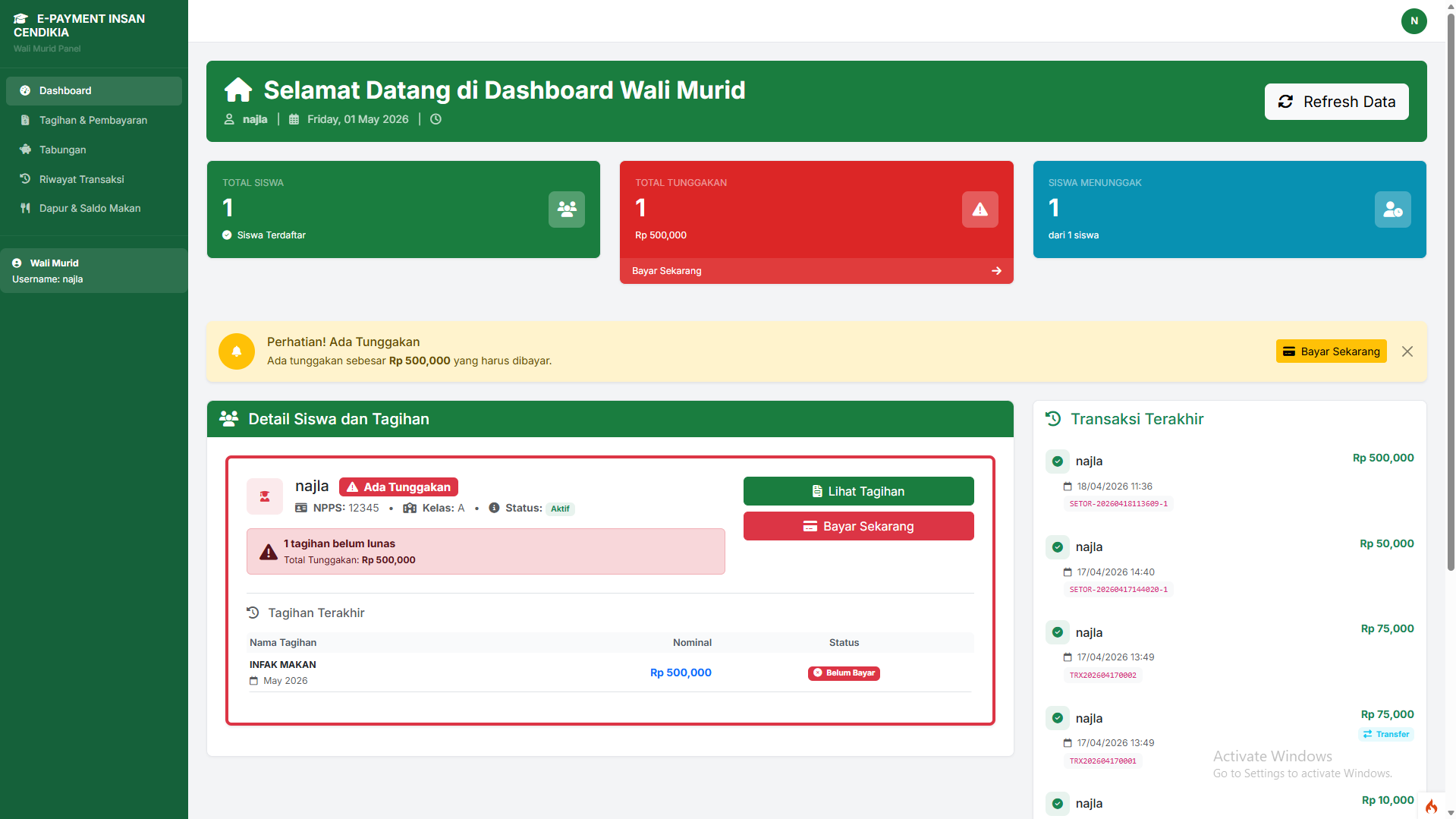Click red Bayar Sekarang button for najla
This screenshot has height=819, width=1456.
(x=858, y=526)
